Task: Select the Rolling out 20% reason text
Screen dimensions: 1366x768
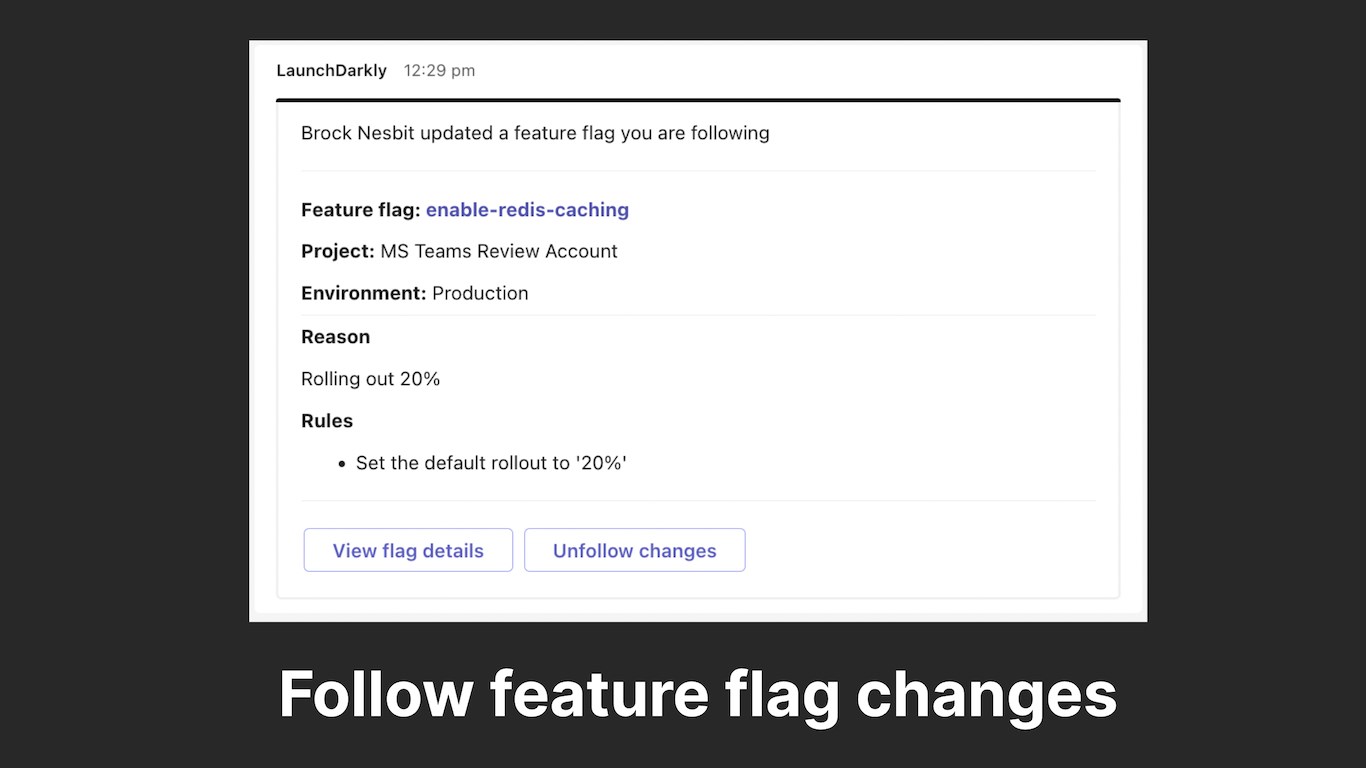Action: click(x=370, y=379)
